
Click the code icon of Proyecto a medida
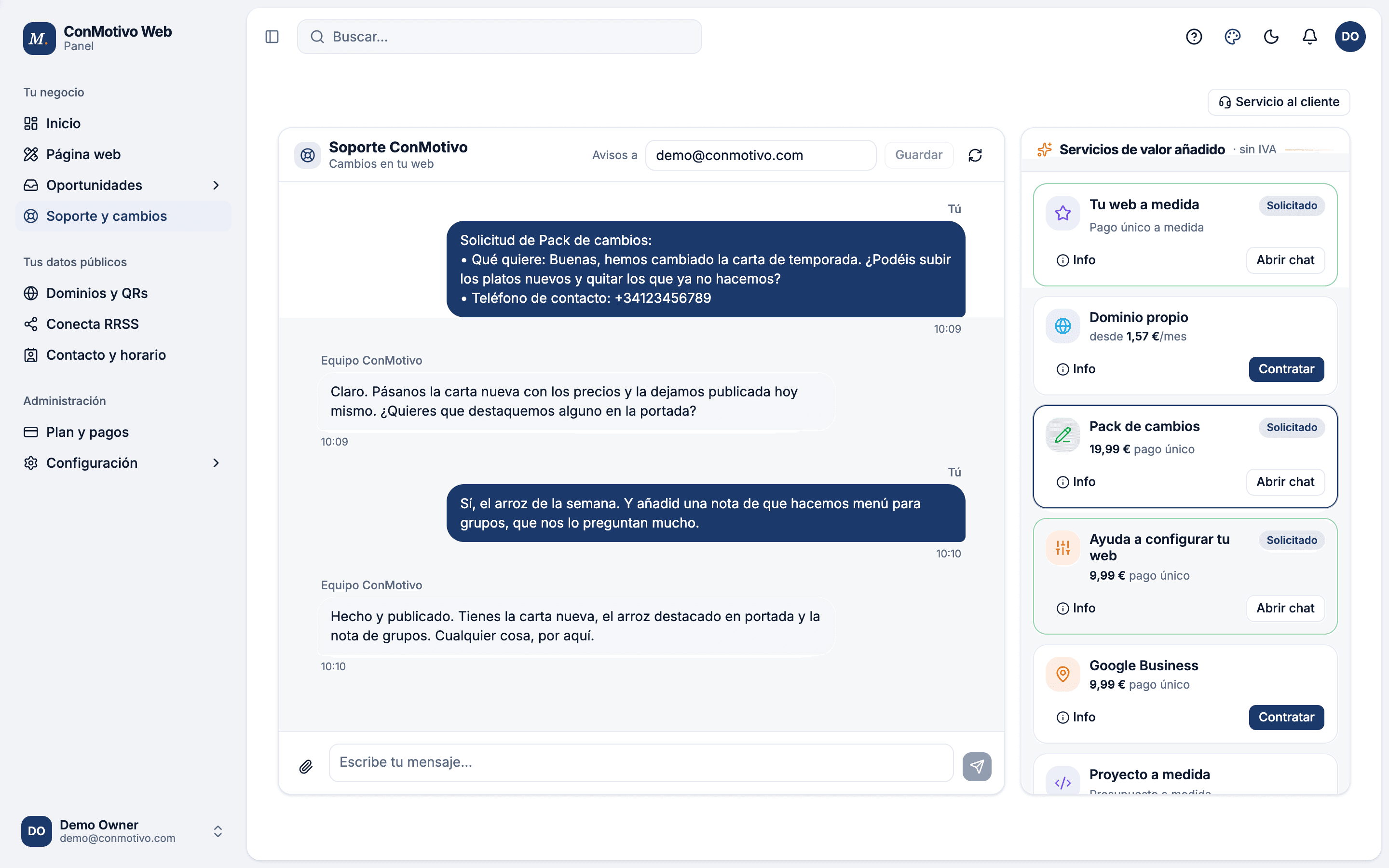click(1063, 782)
